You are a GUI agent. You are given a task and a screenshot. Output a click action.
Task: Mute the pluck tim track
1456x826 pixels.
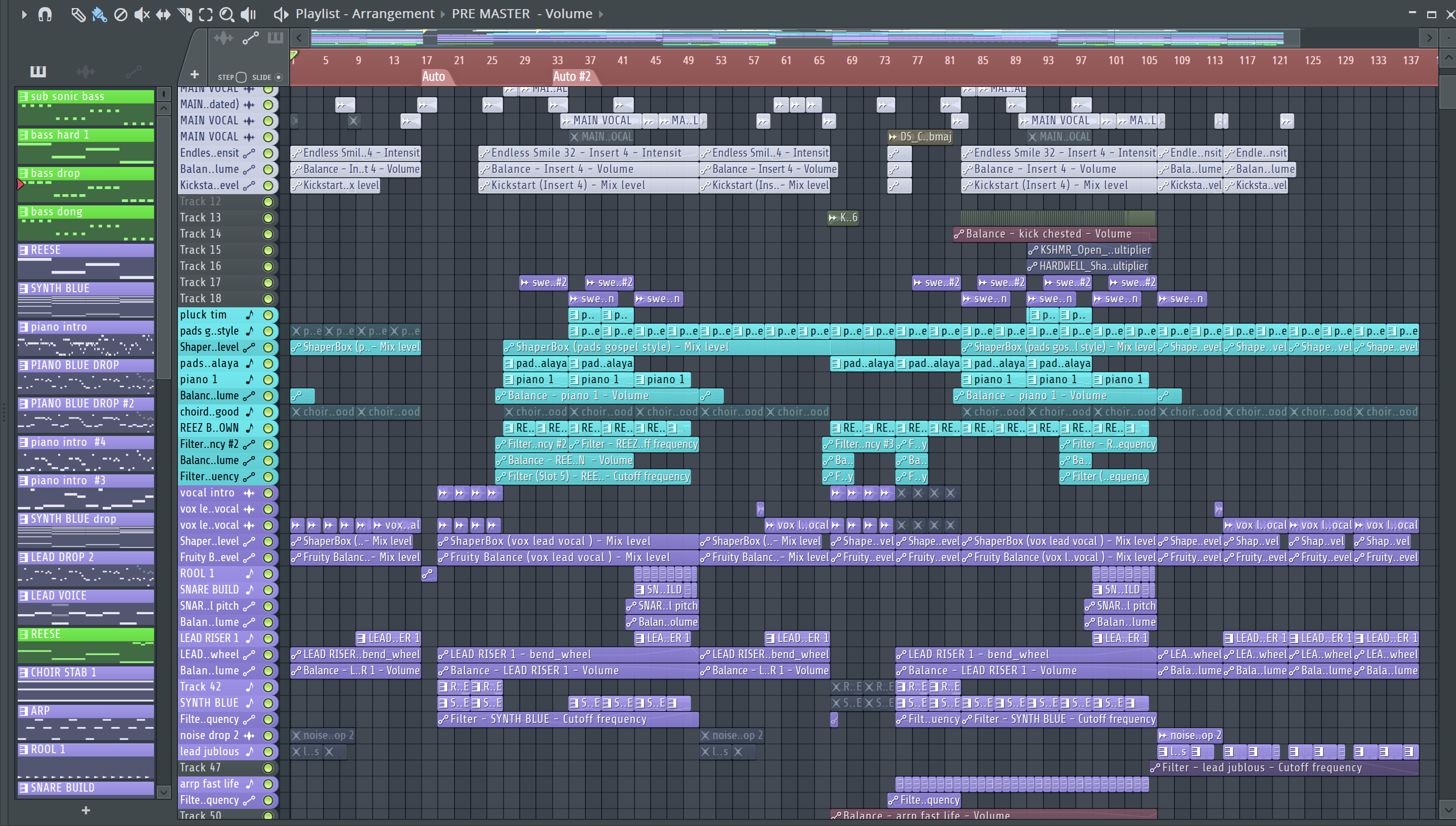pos(268,315)
